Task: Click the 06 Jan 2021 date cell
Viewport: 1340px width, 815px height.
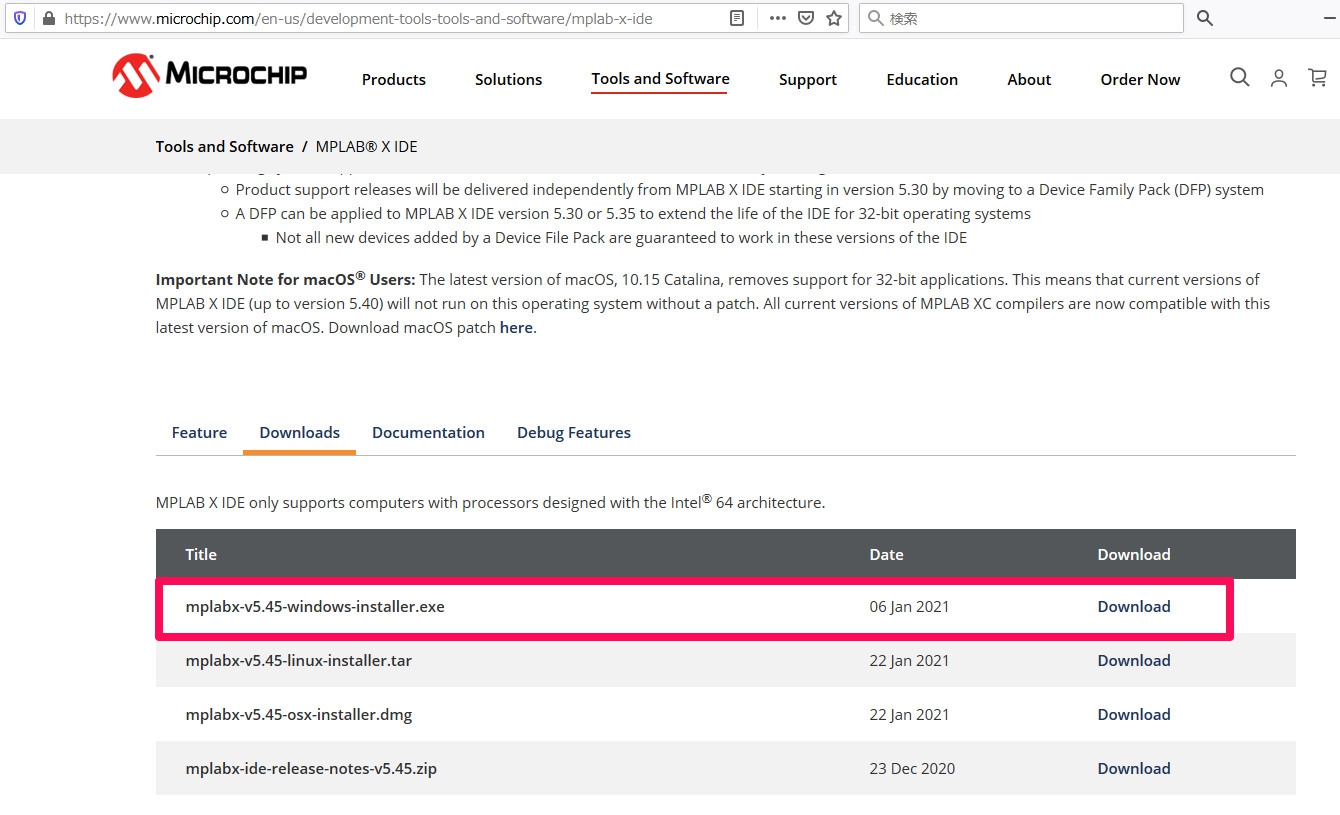Action: [x=910, y=606]
